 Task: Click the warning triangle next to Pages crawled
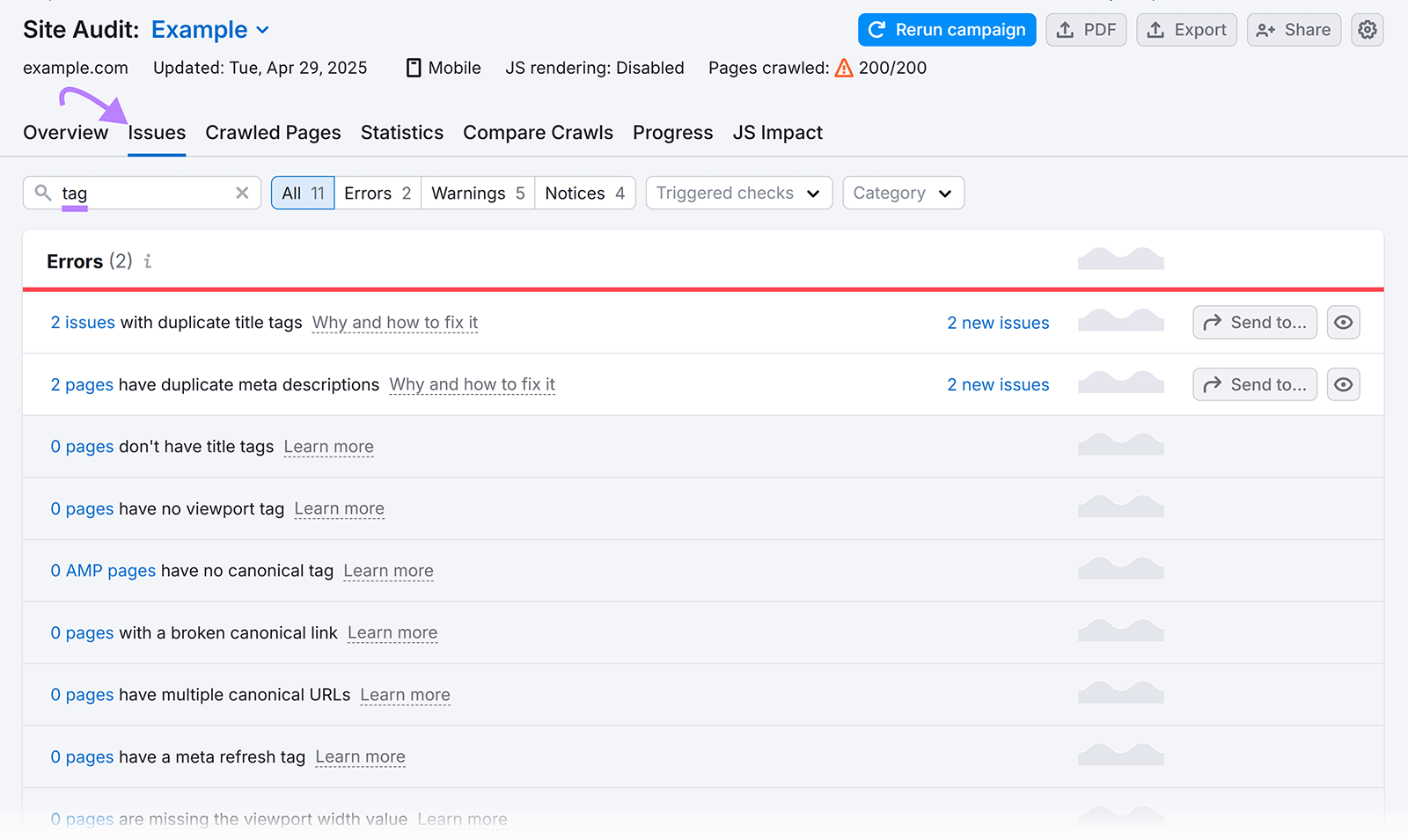[844, 67]
